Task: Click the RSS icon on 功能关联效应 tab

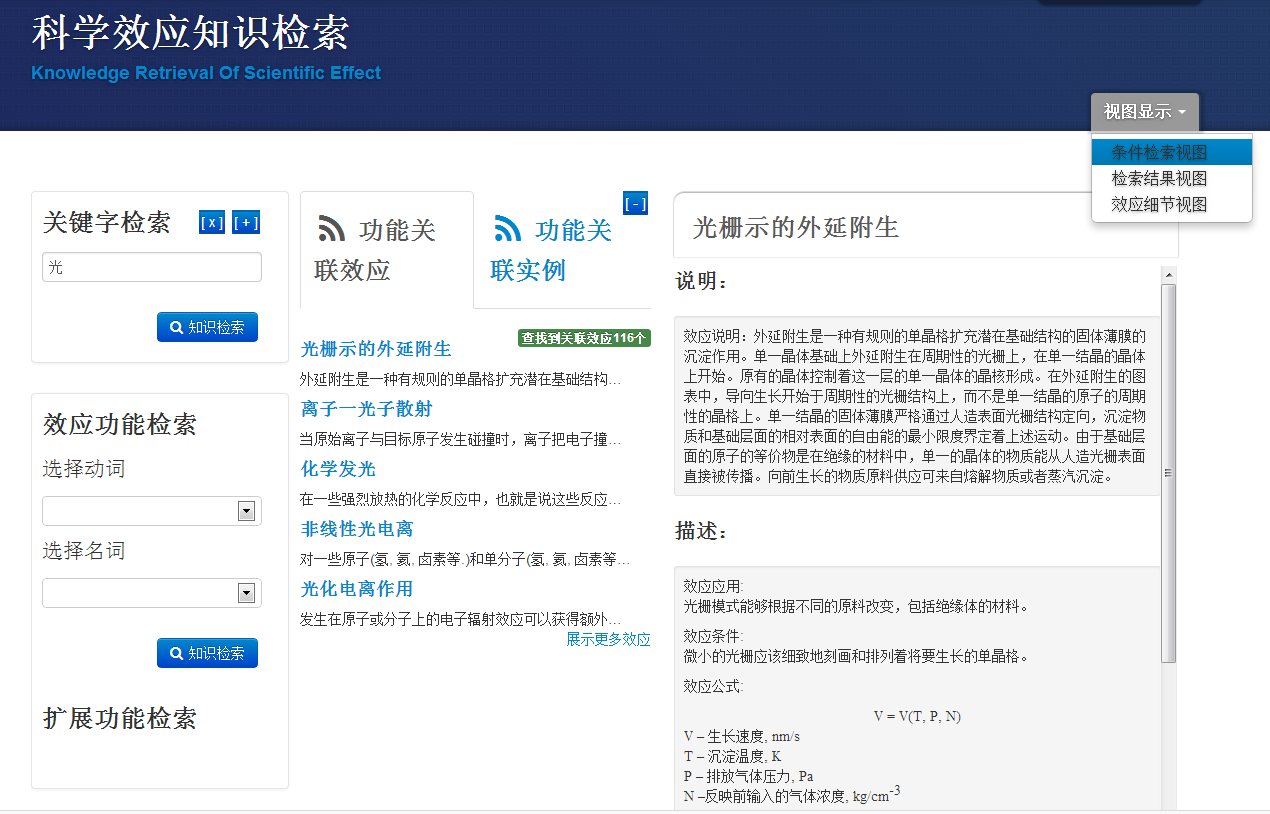Action: pyautogui.click(x=332, y=229)
